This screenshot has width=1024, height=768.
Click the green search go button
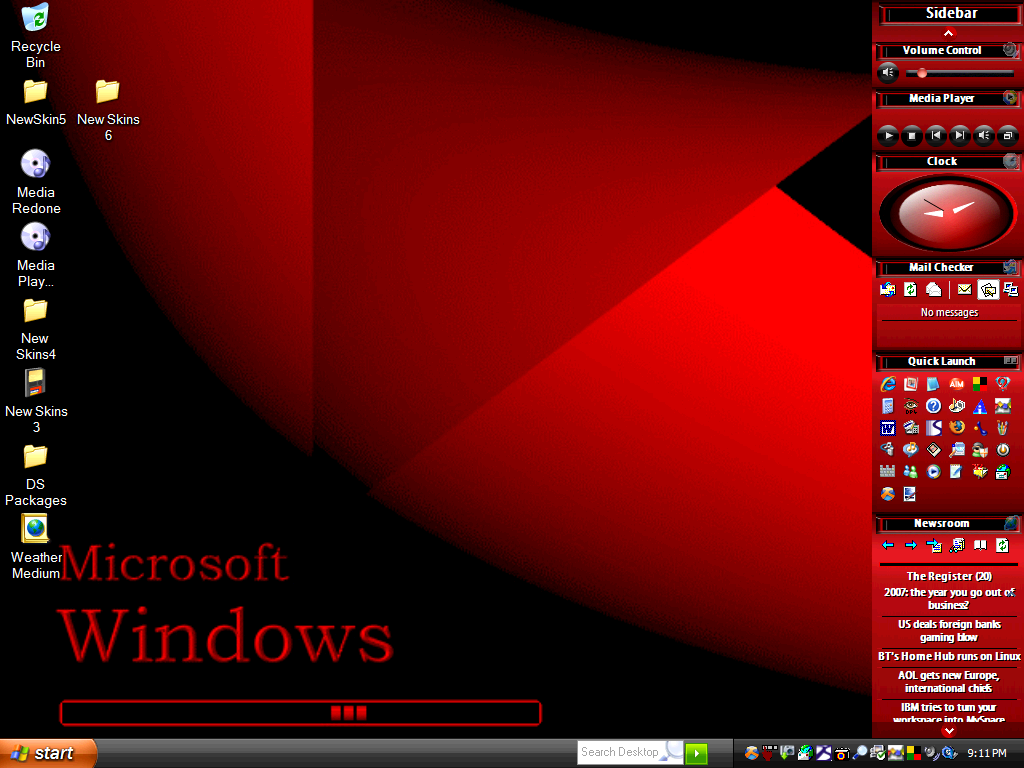coord(696,753)
